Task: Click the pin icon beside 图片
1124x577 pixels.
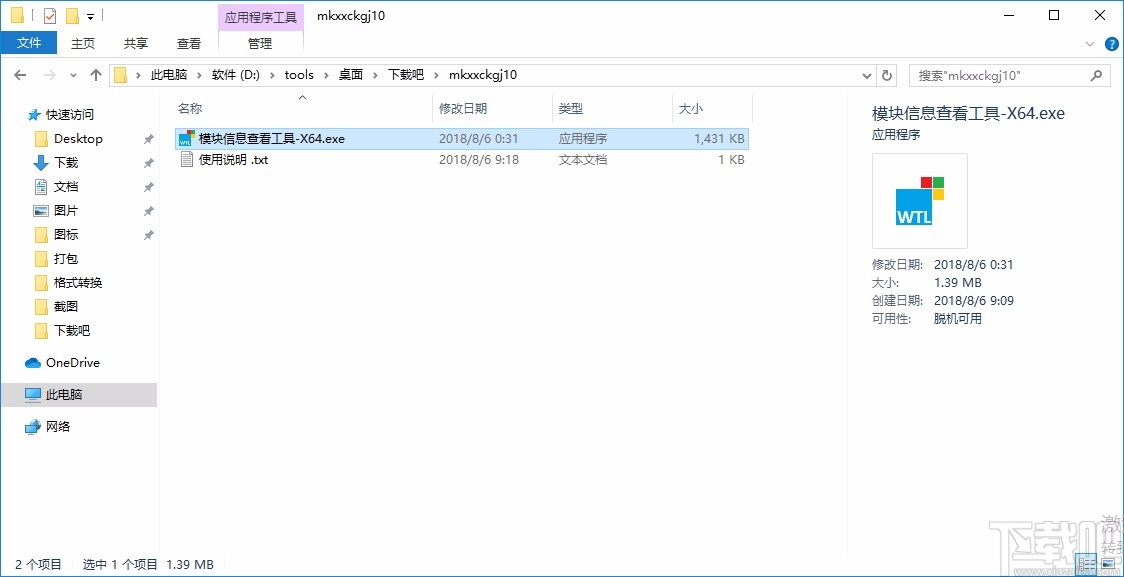Action: 148,211
